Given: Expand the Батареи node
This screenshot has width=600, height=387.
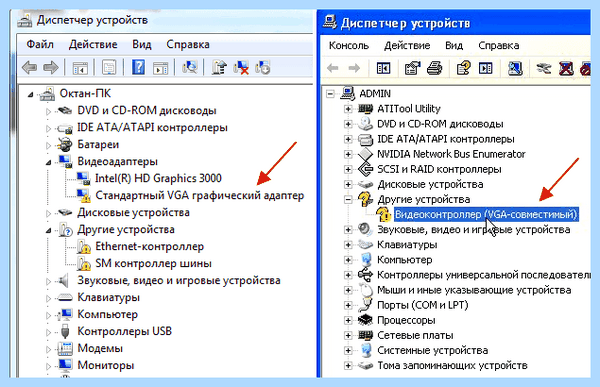Looking at the screenshot, I should click(48, 145).
